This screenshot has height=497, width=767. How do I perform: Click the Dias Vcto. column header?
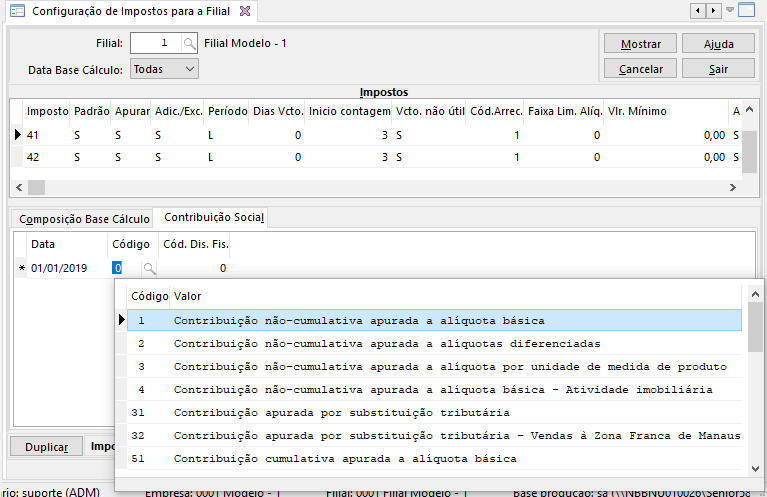point(278,111)
